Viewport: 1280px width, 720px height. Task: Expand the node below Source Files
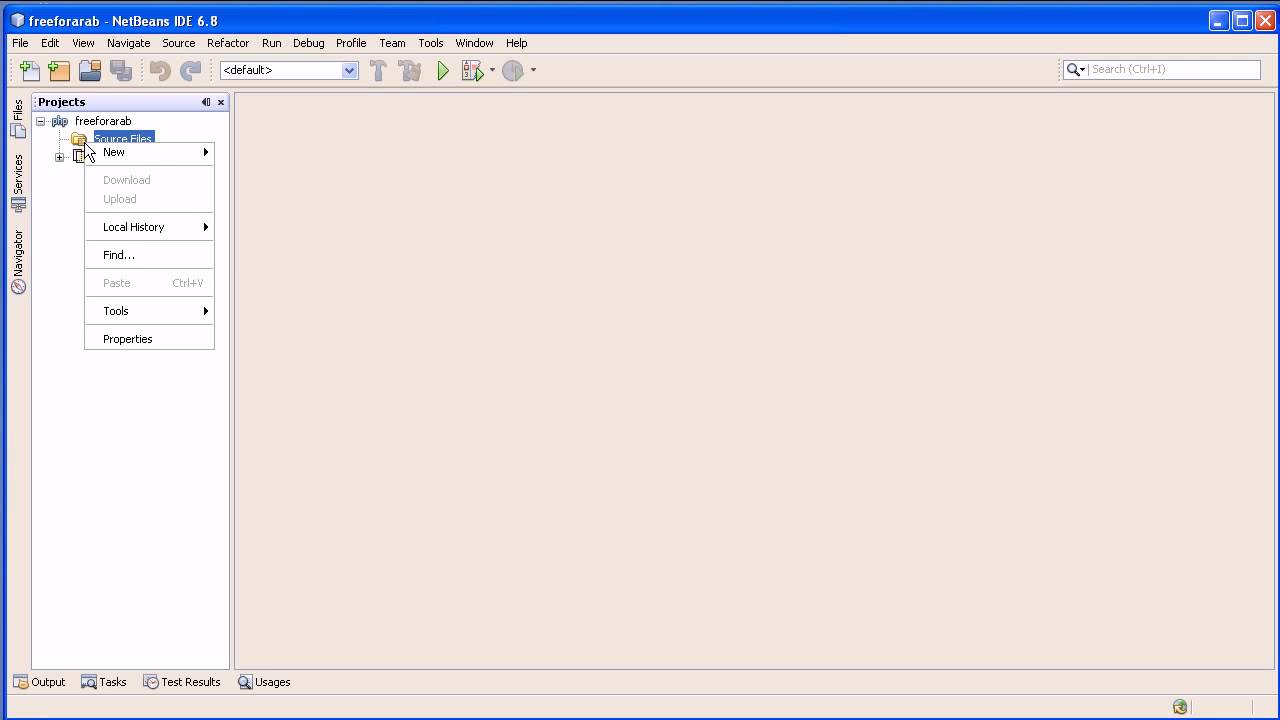60,157
